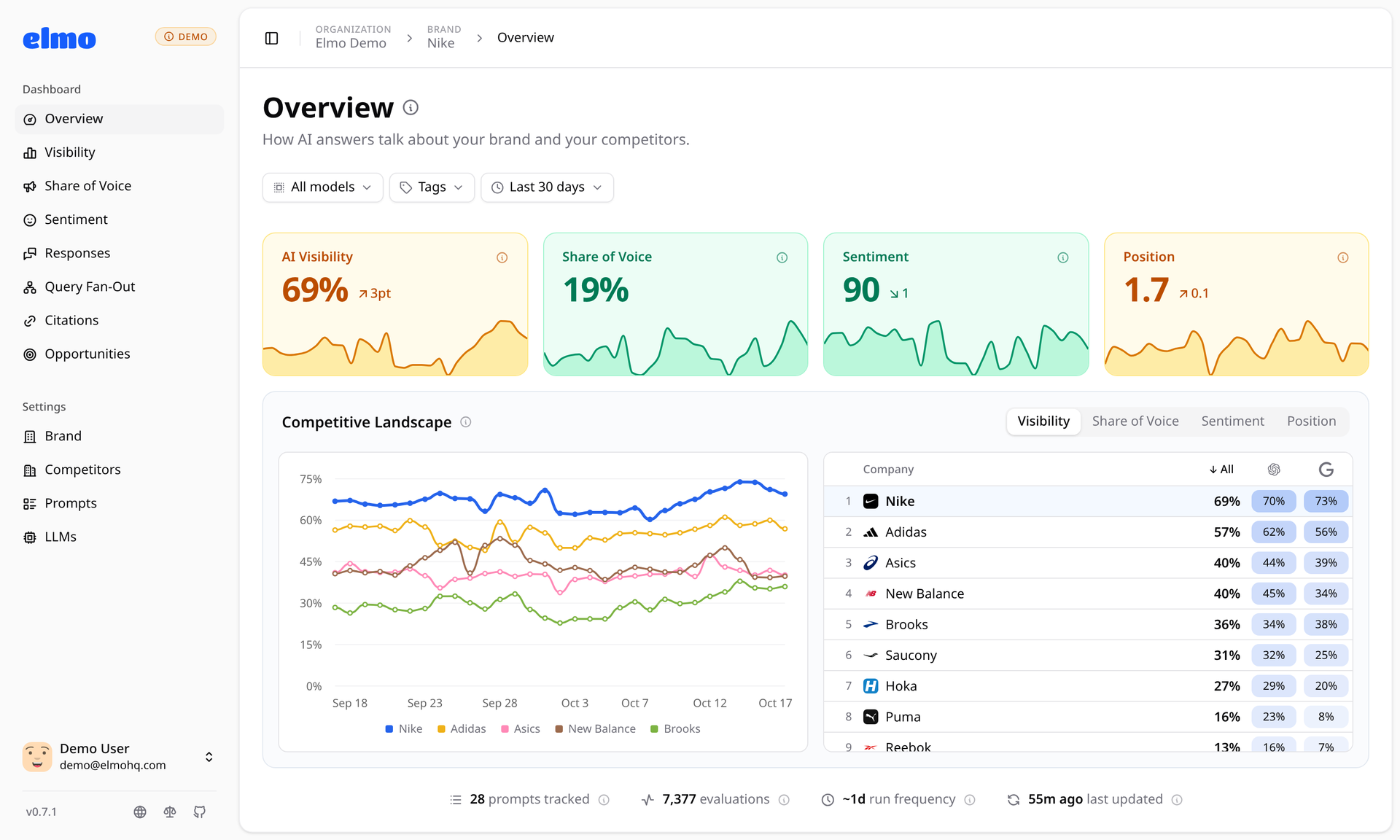Open Opportunities in the sidebar
Image resolution: width=1400 pixels, height=840 pixels.
tap(119, 354)
